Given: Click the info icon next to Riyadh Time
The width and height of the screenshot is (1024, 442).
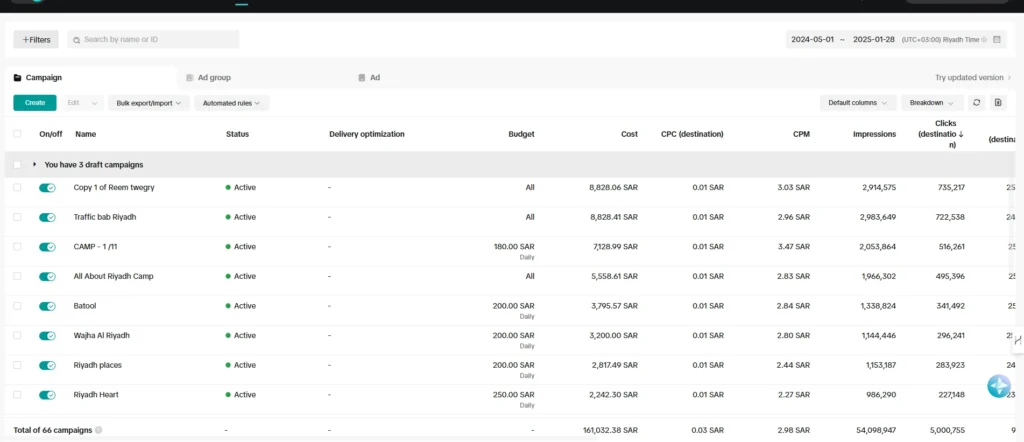Looking at the screenshot, I should (984, 39).
